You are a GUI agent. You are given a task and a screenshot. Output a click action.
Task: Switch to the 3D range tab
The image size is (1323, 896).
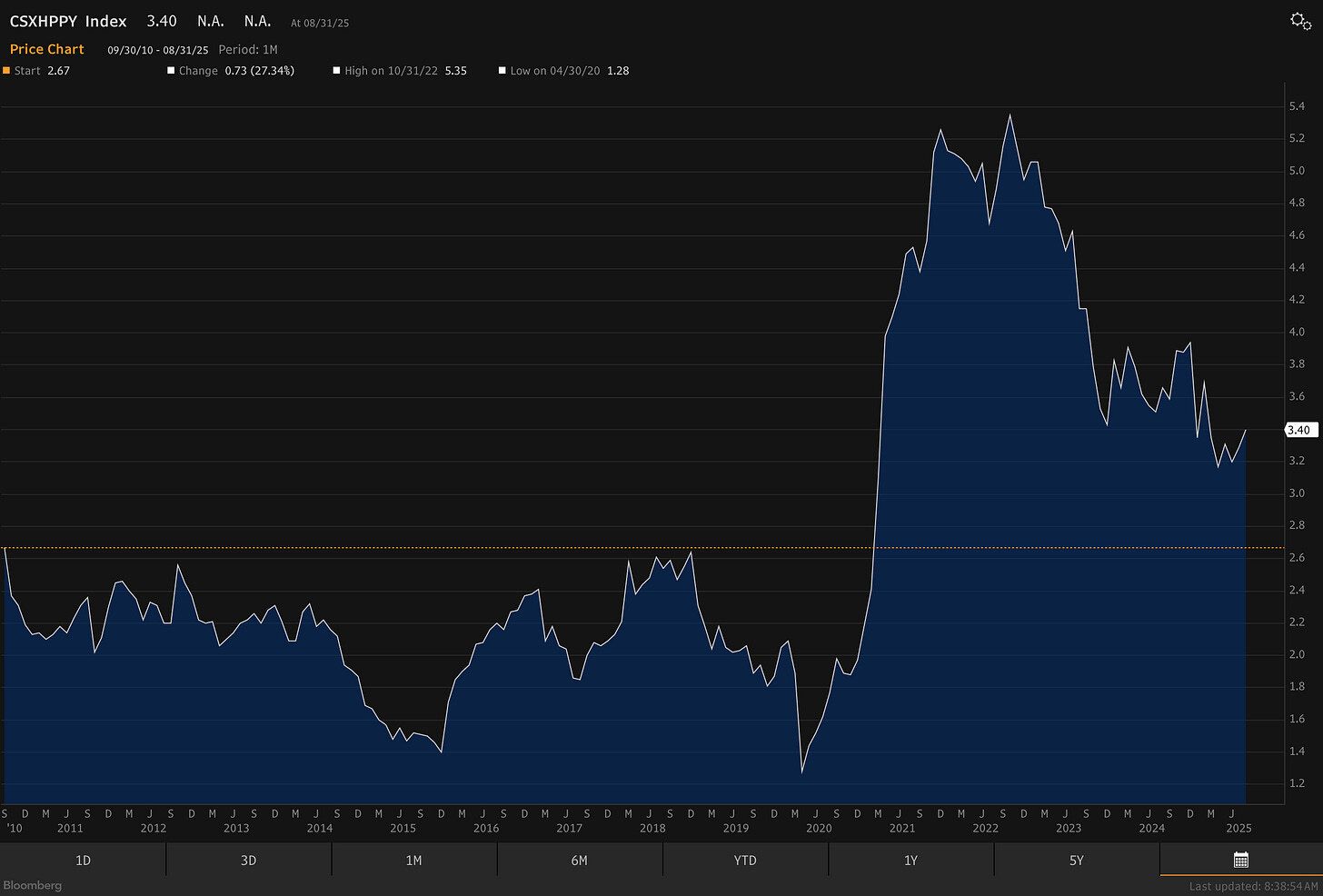point(248,860)
